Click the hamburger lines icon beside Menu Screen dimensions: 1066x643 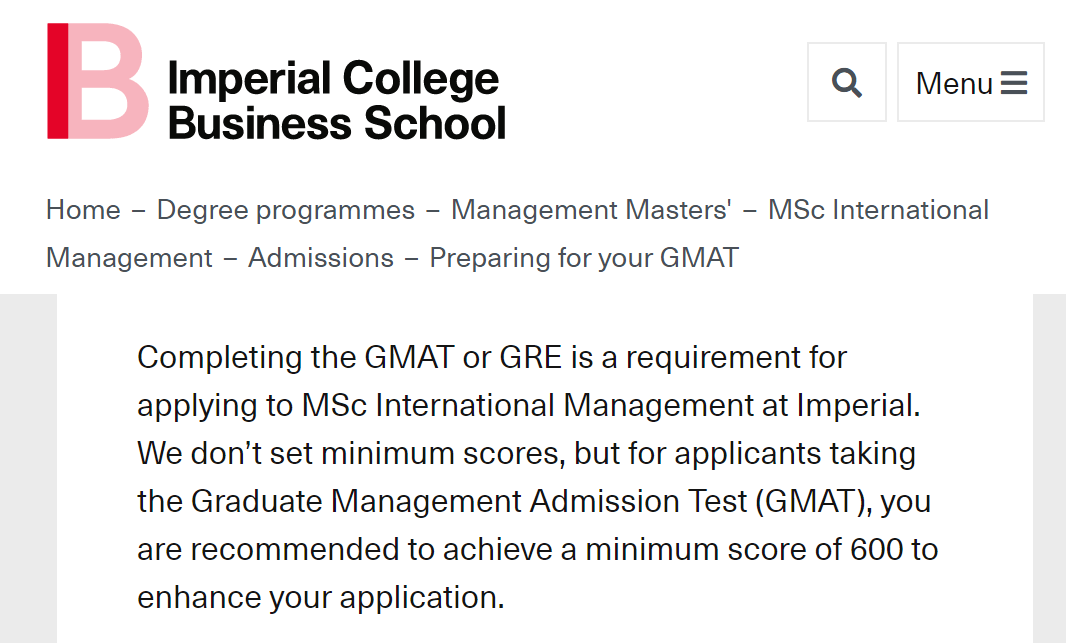(1014, 83)
